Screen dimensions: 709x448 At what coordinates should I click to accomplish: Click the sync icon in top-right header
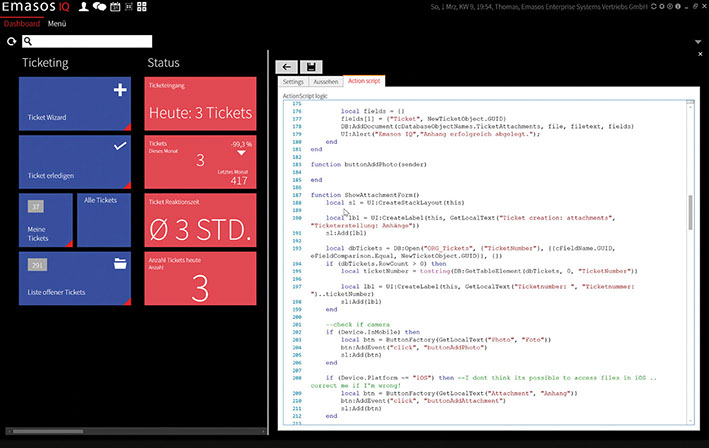pyautogui.click(x=655, y=7)
